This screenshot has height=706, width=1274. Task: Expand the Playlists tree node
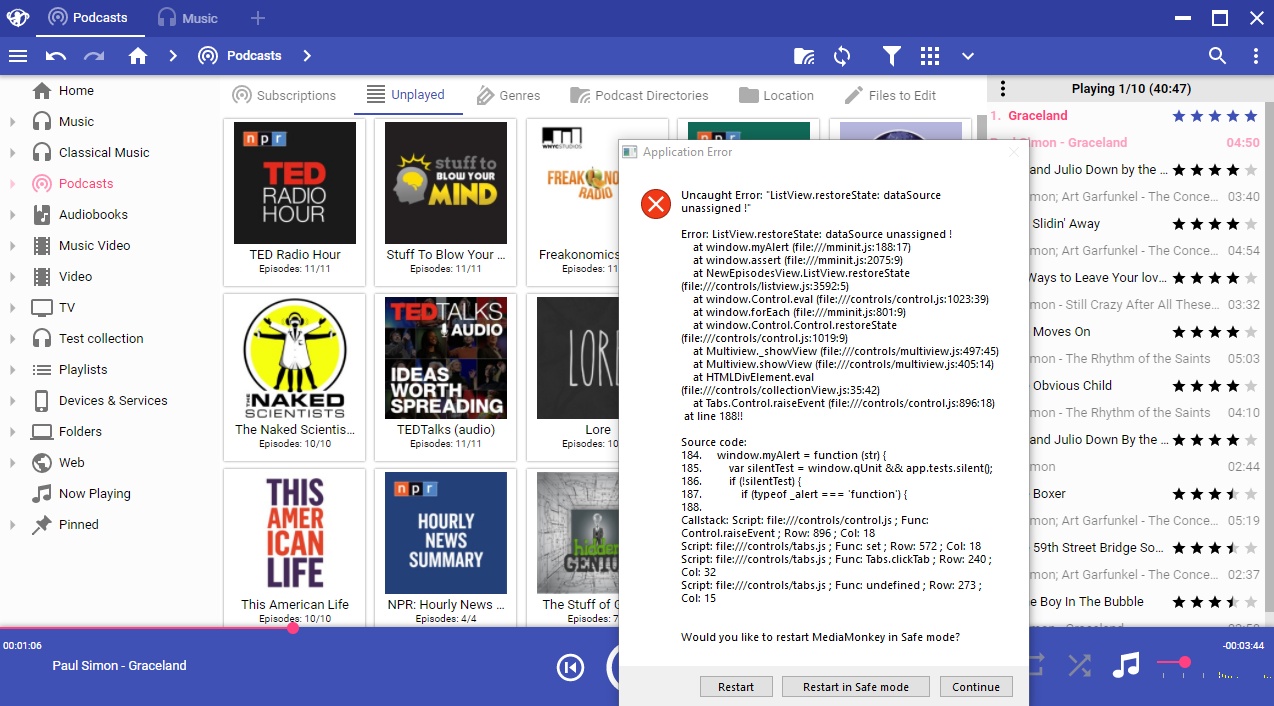(x=13, y=370)
